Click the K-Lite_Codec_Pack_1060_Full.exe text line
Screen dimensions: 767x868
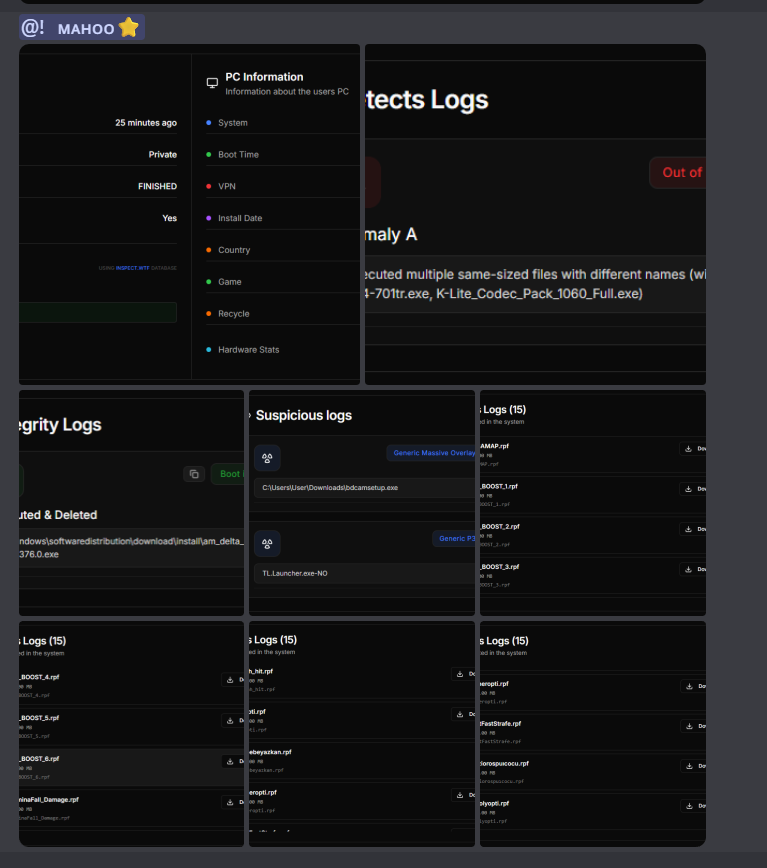pos(504,293)
